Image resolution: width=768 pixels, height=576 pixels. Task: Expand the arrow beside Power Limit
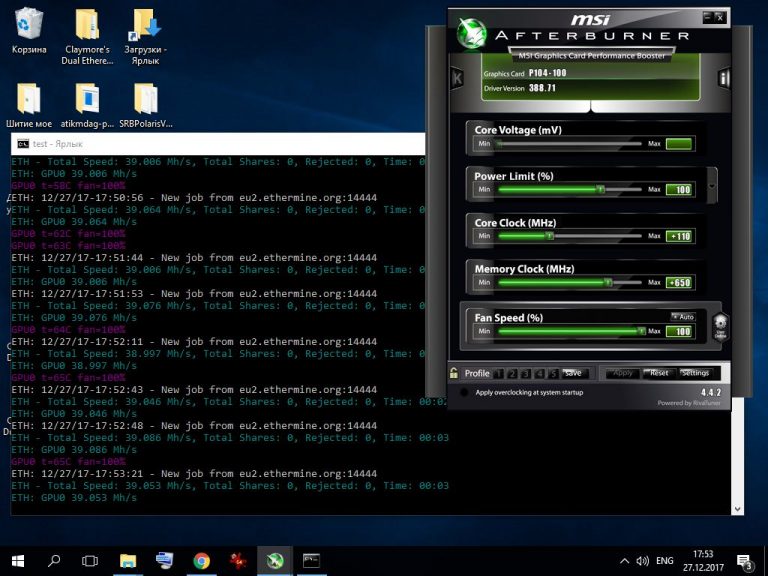click(711, 185)
